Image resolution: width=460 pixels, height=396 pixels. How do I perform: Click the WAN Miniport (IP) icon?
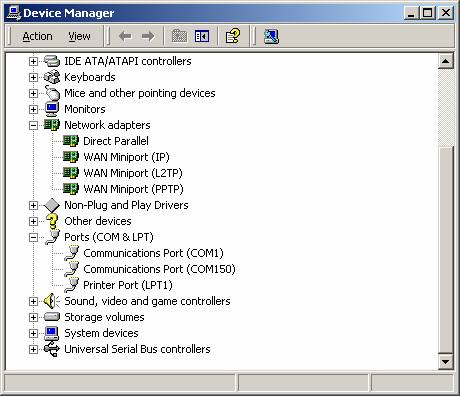coord(71,157)
